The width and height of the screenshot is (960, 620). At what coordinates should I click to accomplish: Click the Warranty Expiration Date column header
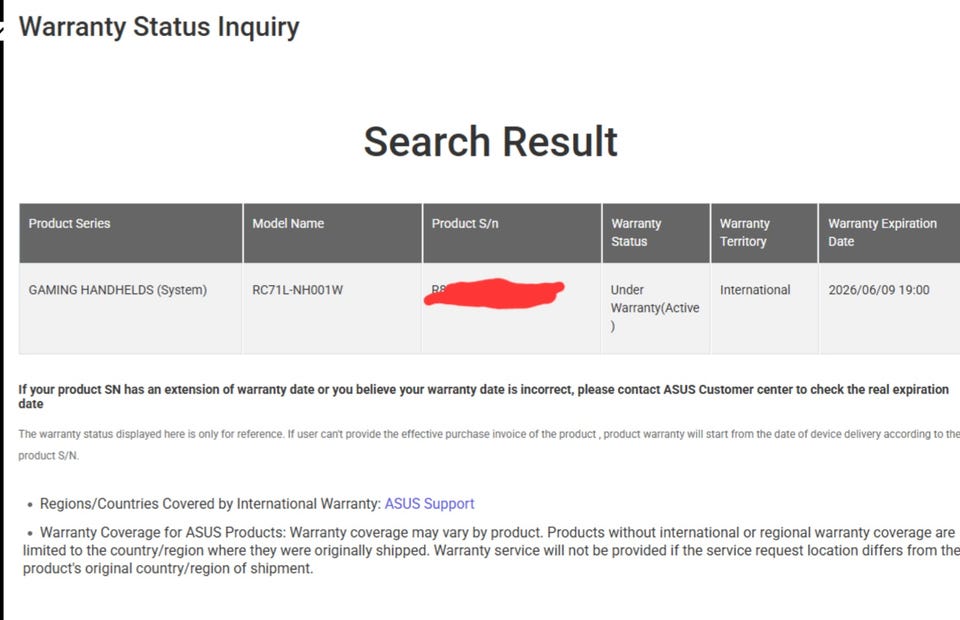pyautogui.click(x=882, y=233)
